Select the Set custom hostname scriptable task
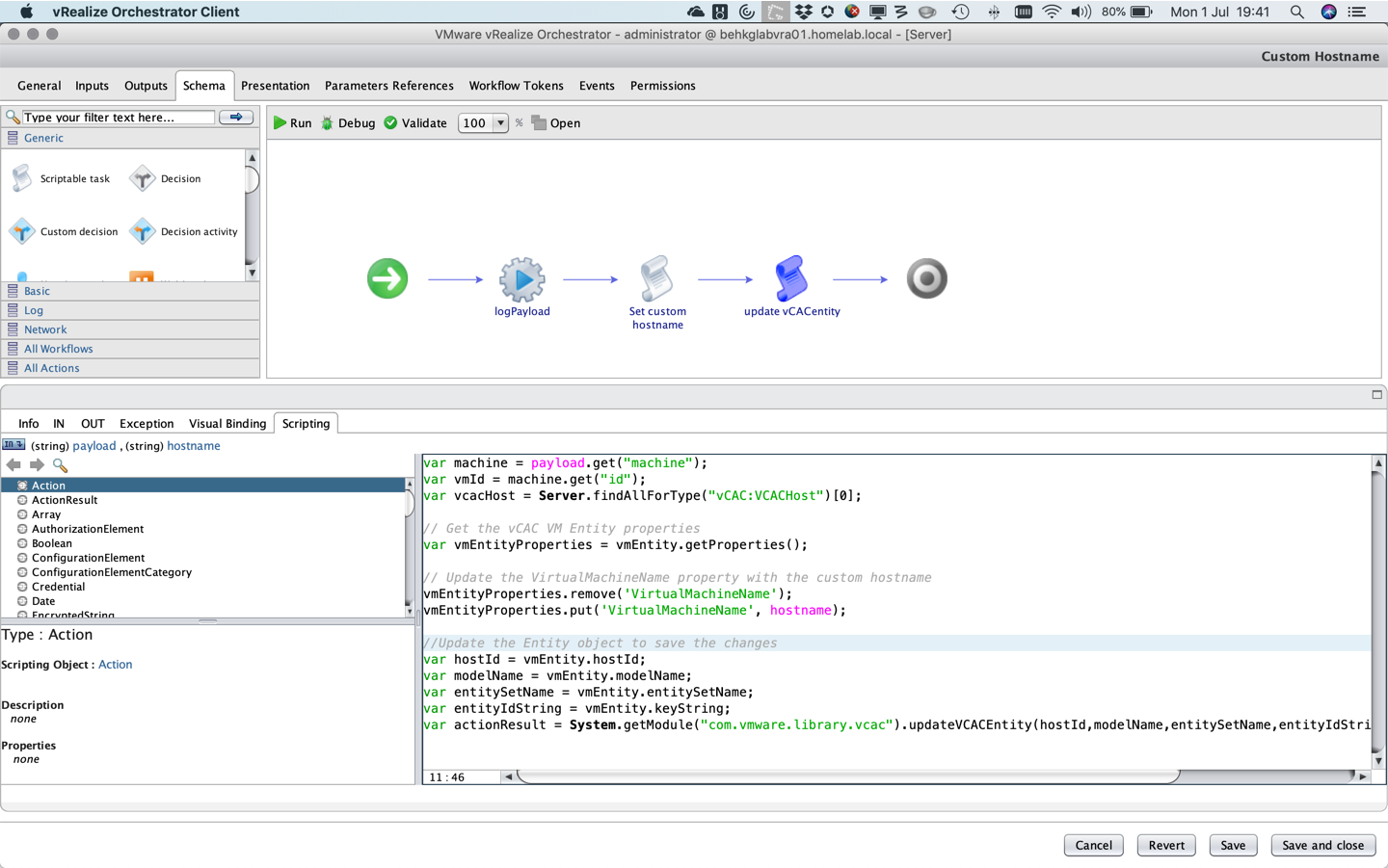This screenshot has width=1388, height=868. tap(657, 279)
